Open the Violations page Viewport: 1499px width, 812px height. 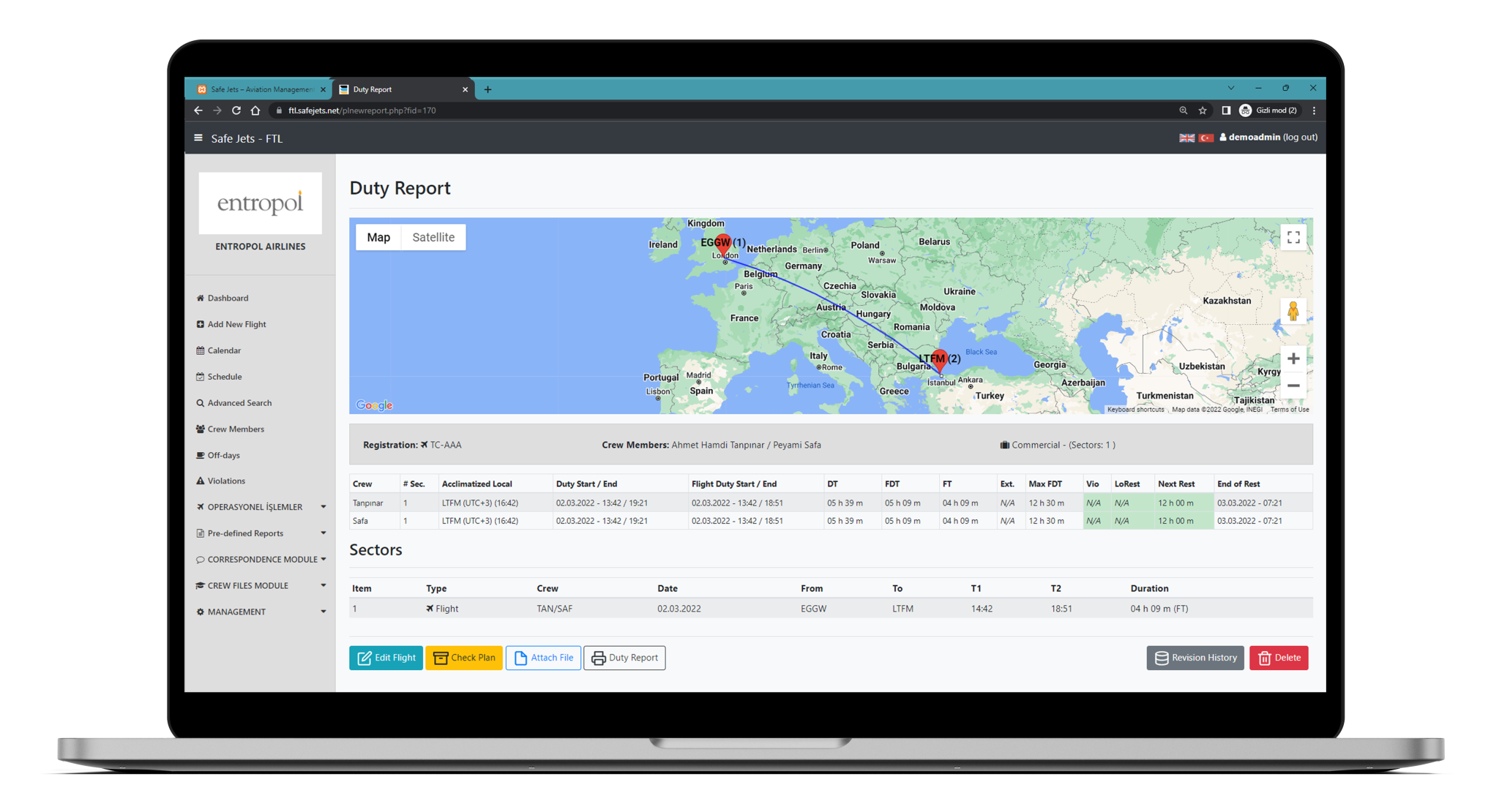point(226,481)
